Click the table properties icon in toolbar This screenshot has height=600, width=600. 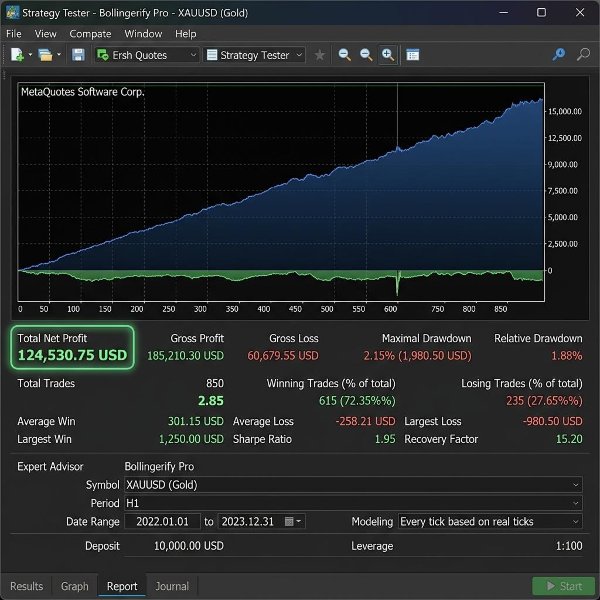pos(412,55)
